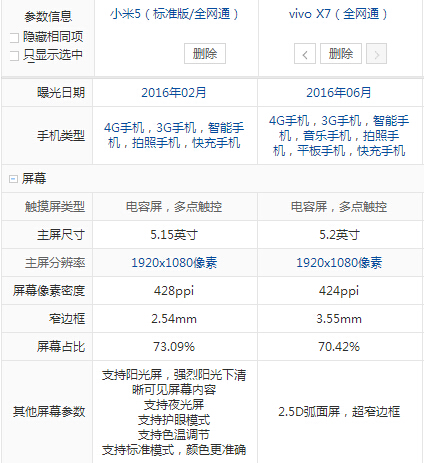Image resolution: width=424 pixels, height=463 pixels.
Task: Click vivo X7's 音乐手机 type link
Action: [x=327, y=136]
